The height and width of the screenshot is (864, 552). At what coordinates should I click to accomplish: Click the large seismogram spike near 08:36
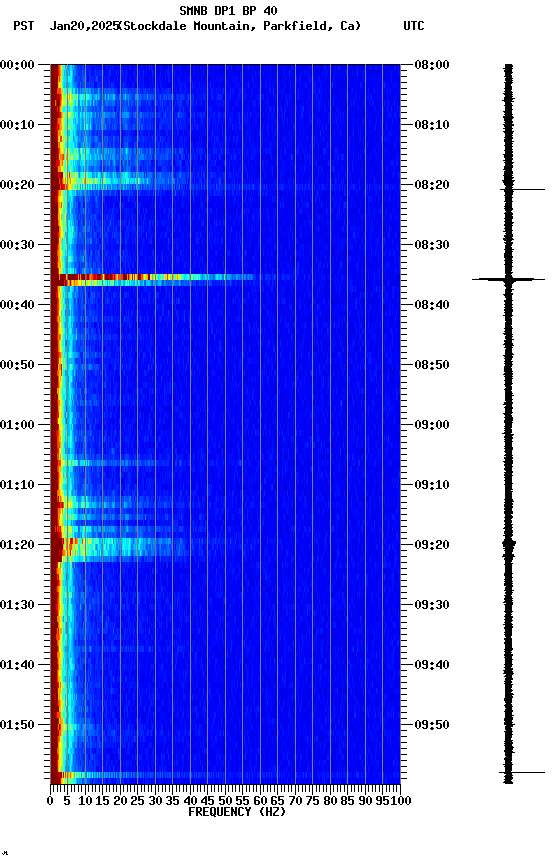pos(508,279)
